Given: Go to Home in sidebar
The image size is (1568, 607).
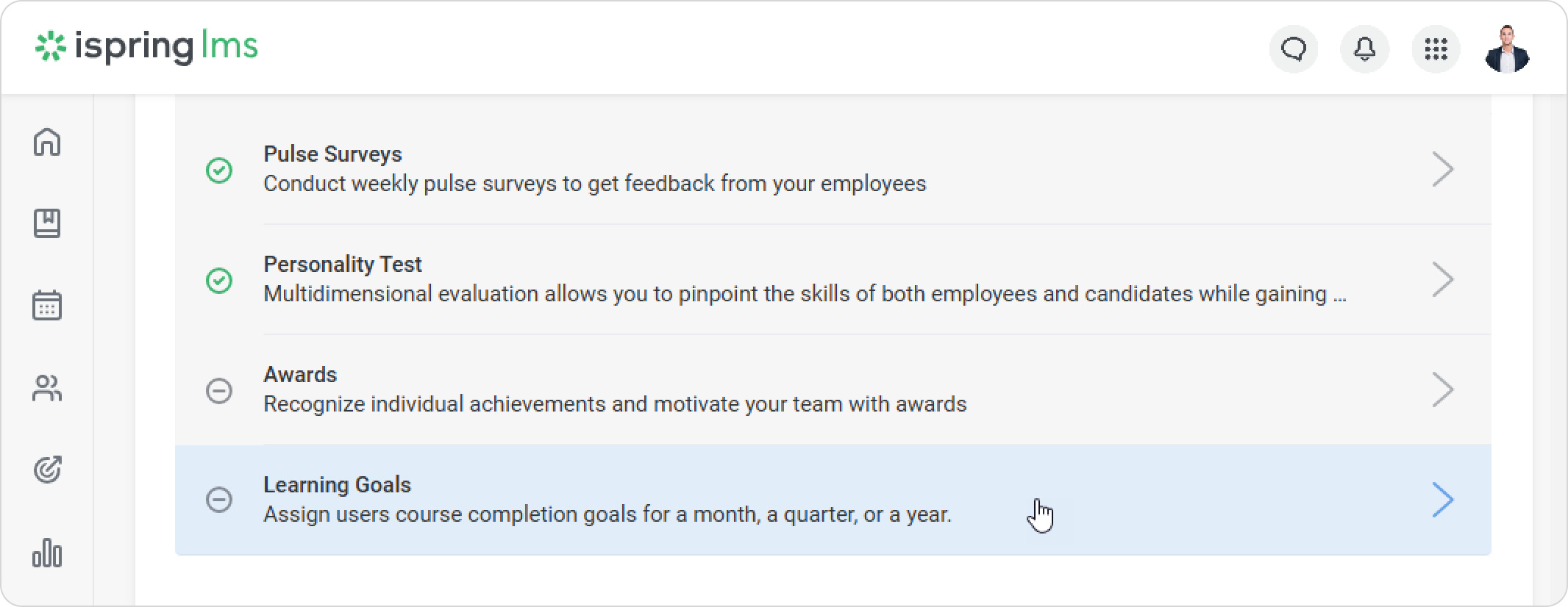Looking at the screenshot, I should pos(47,142).
